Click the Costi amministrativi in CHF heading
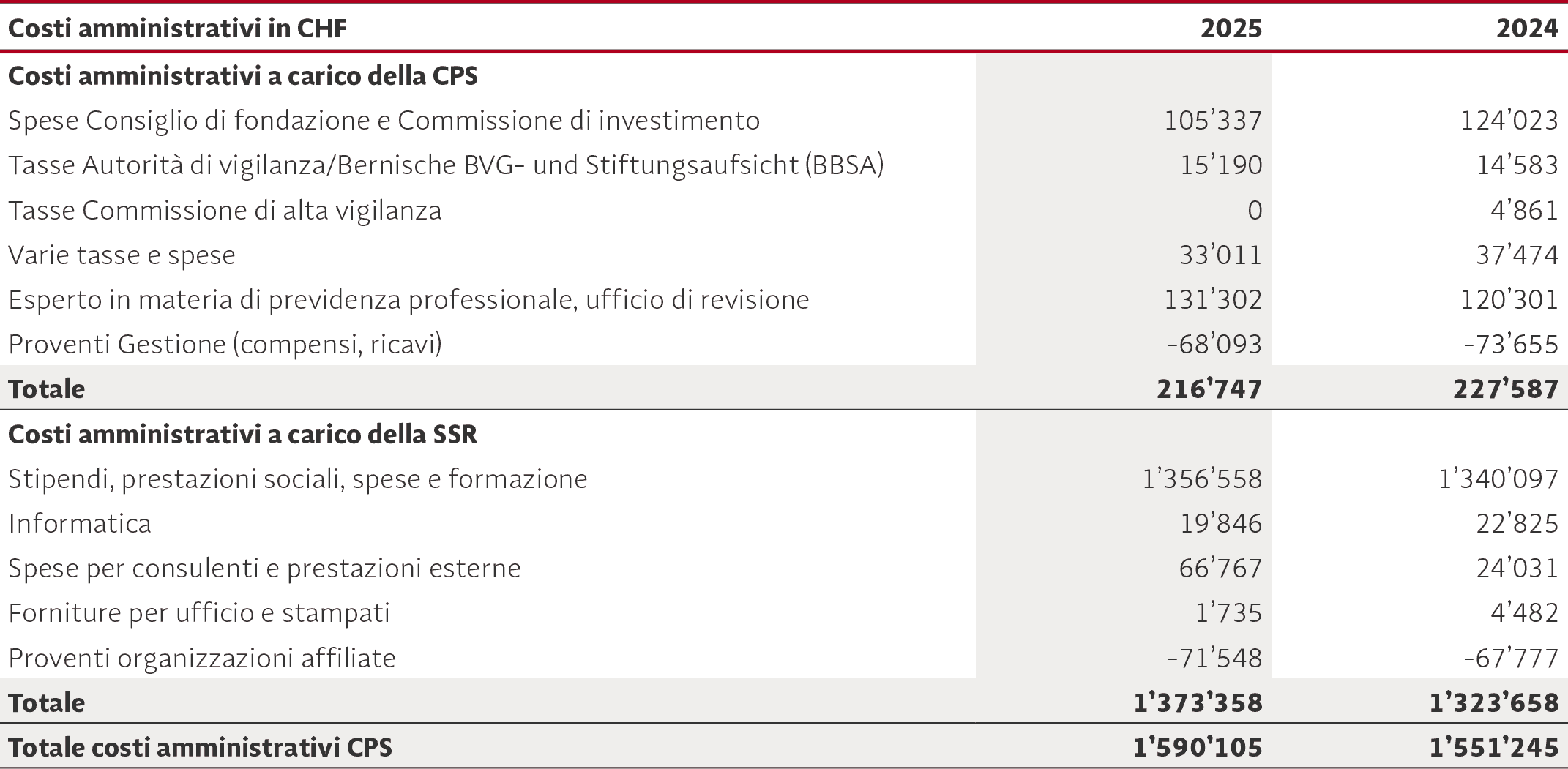This screenshot has height=769, width=1568. [177, 29]
